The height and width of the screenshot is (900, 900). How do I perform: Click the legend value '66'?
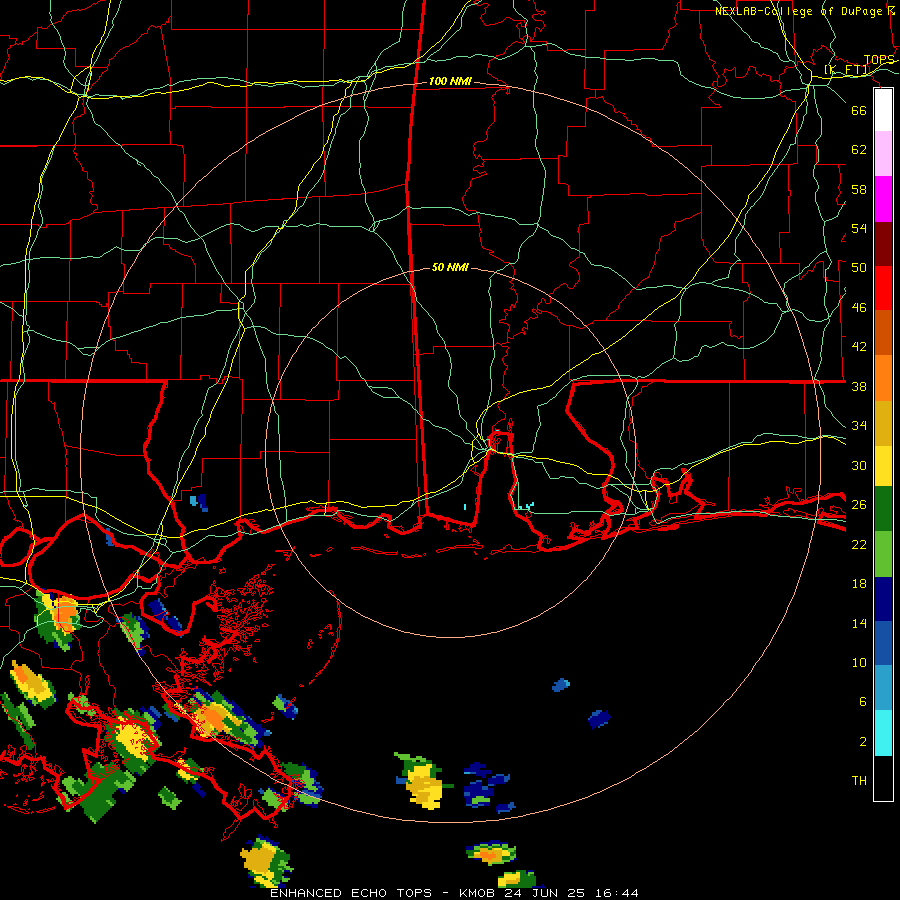[859, 110]
